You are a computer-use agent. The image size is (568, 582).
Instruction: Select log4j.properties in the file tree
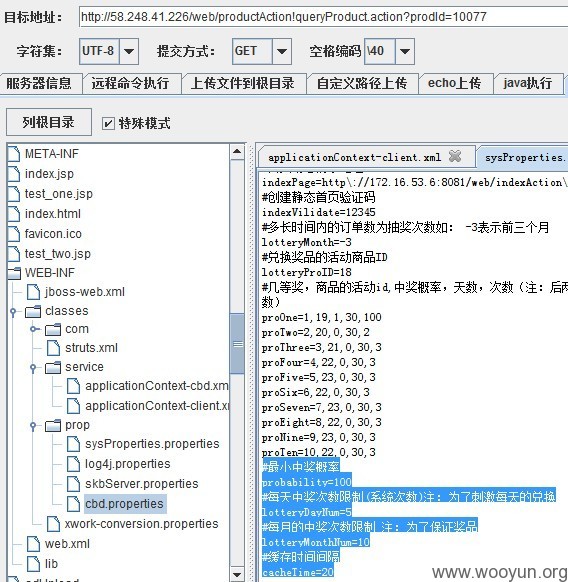[x=128, y=464]
